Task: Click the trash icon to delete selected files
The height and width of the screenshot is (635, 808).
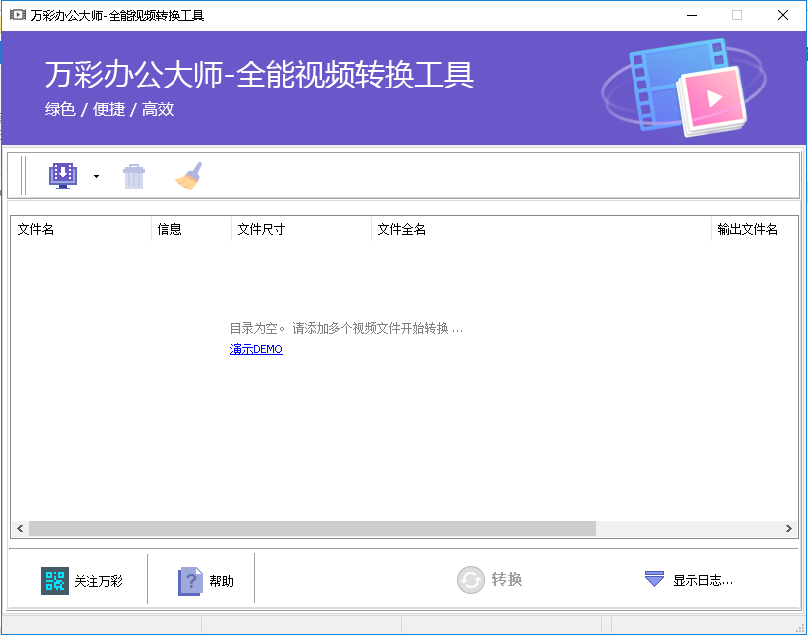Action: 133,175
